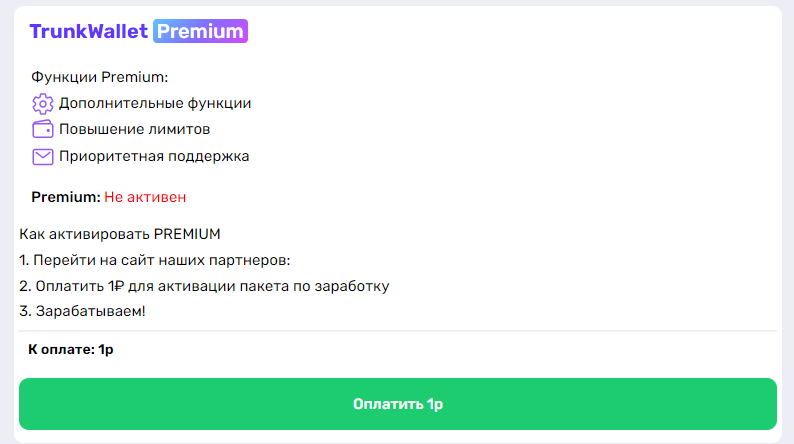
Task: Click the red "Не активен" status text
Action: 145,197
